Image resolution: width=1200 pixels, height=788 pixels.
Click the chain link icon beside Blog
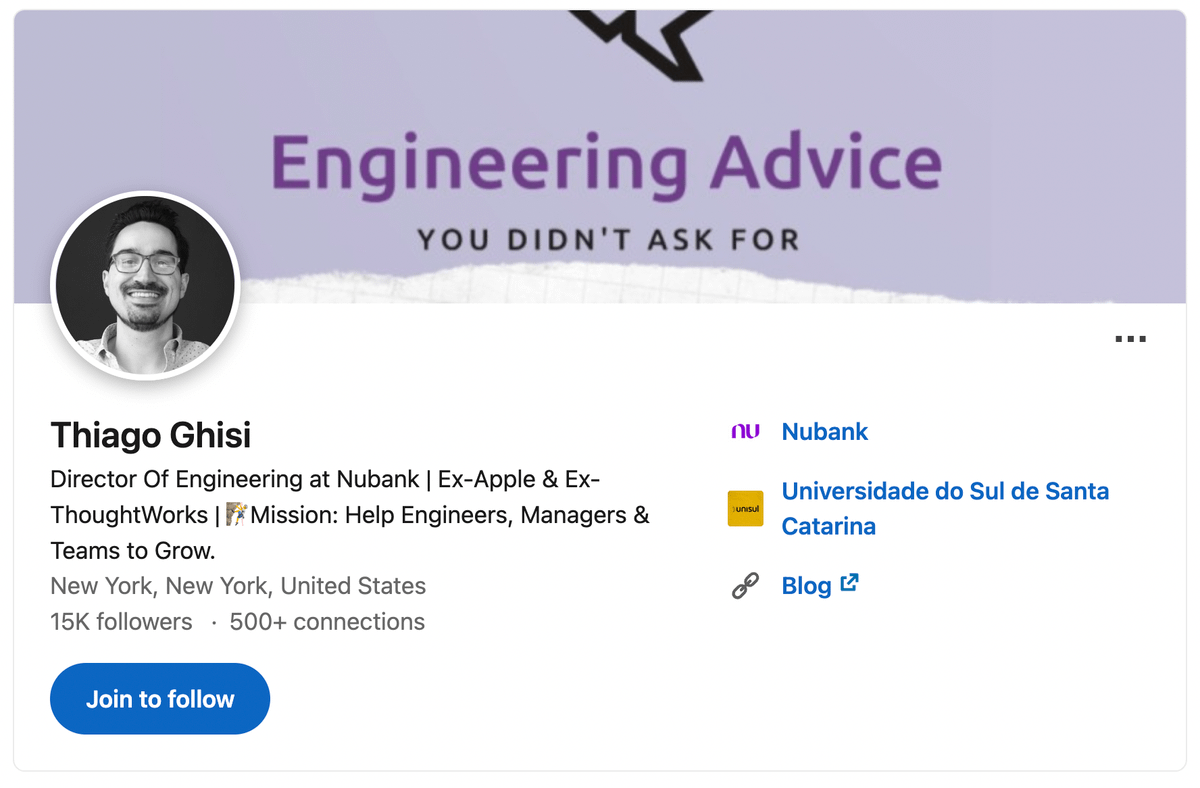[745, 585]
